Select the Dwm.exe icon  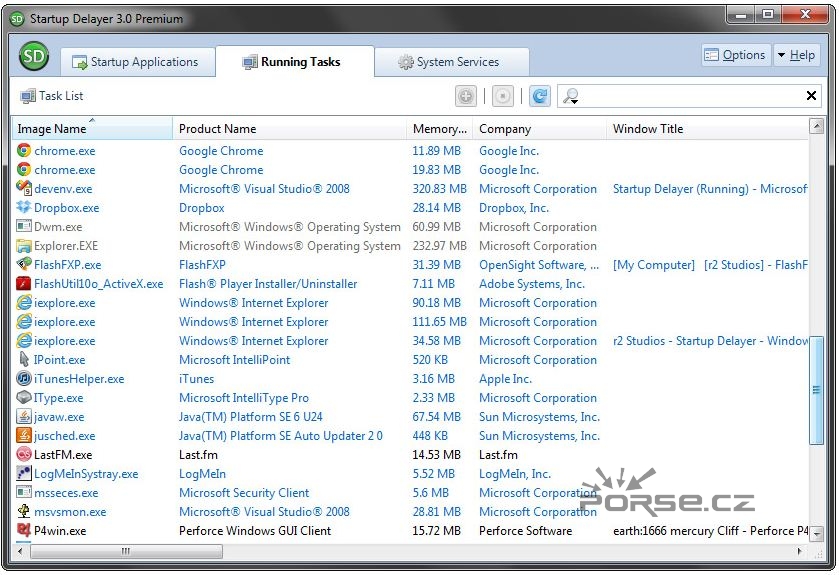coord(24,226)
